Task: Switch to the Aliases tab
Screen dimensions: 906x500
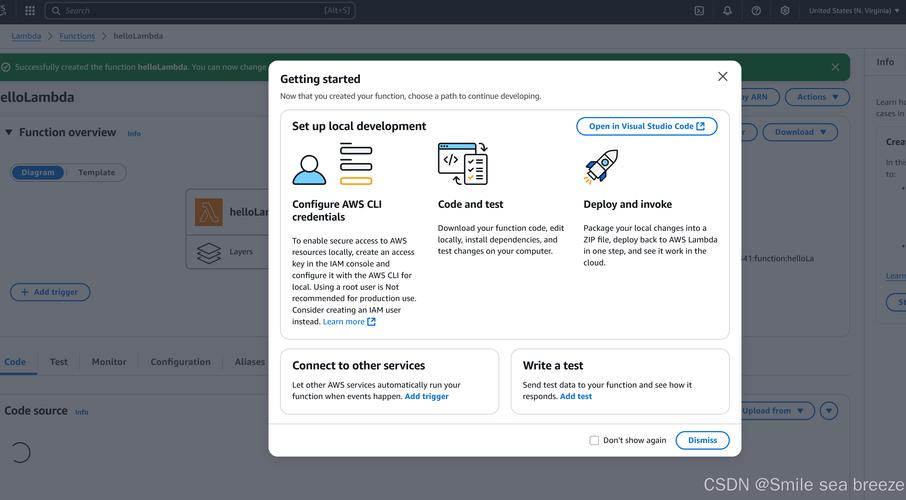Action: (250, 362)
